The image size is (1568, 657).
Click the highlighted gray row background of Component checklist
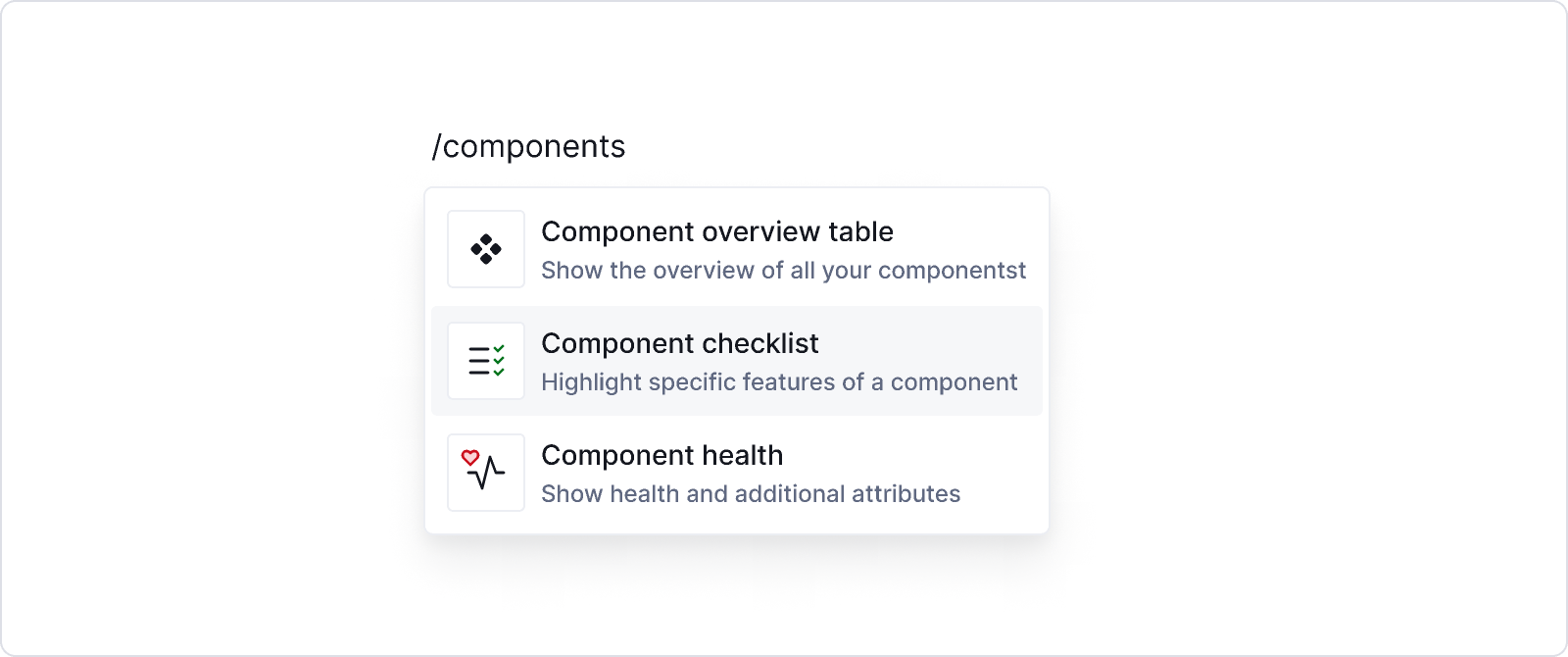pyautogui.click(x=737, y=361)
